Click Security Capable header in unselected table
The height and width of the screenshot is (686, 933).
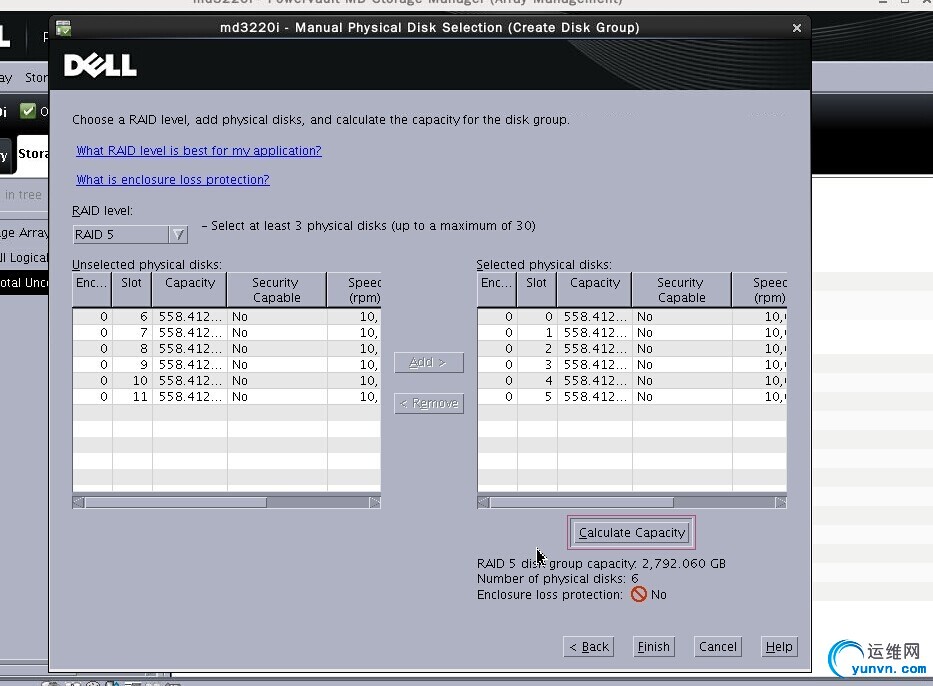(277, 290)
